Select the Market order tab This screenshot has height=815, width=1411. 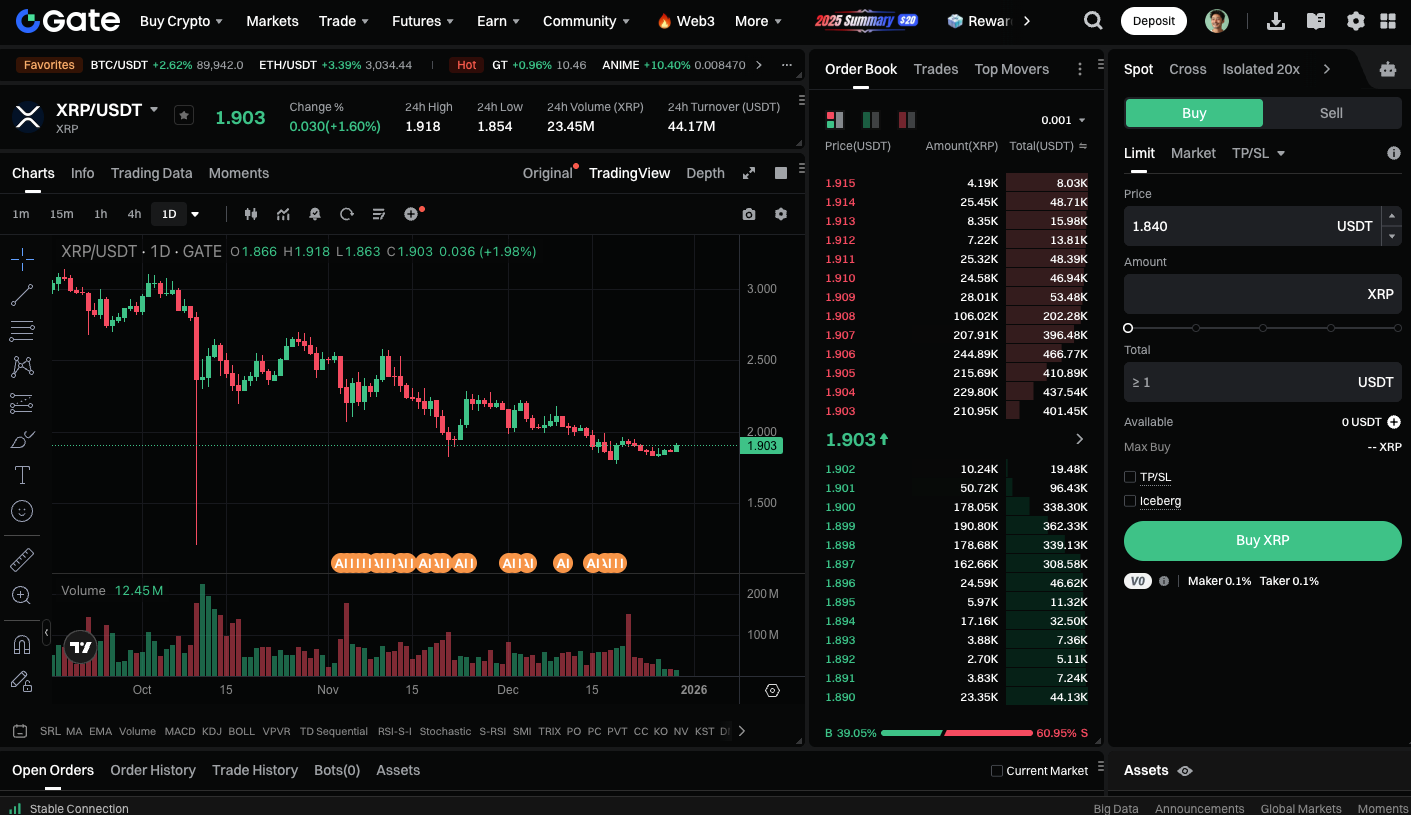click(1193, 153)
